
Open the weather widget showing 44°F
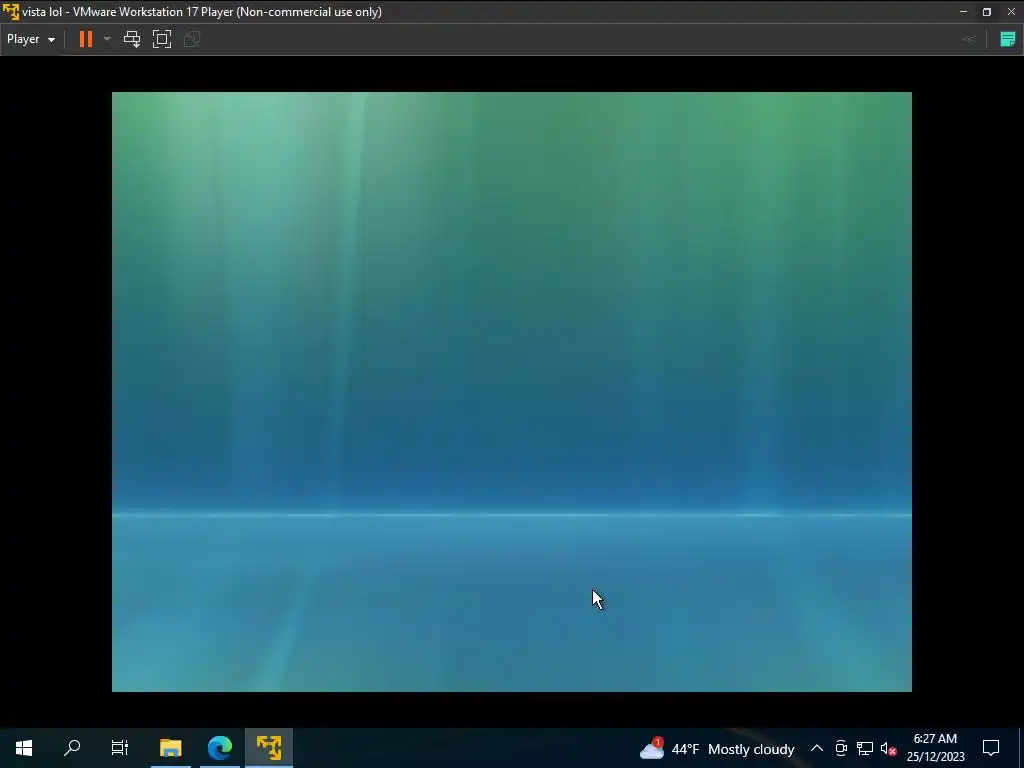point(717,749)
